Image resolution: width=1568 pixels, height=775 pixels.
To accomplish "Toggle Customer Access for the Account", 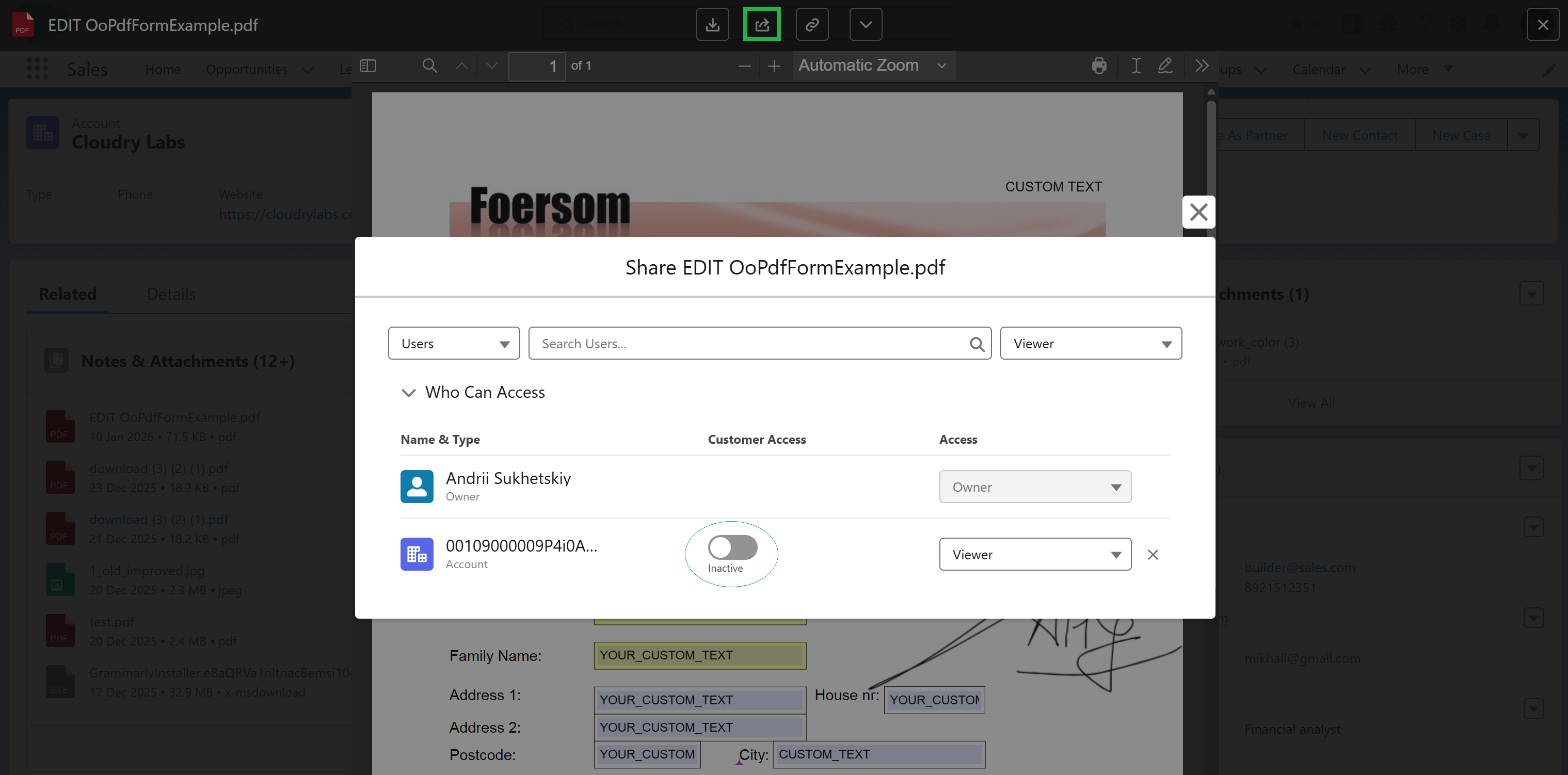I will pos(732,547).
